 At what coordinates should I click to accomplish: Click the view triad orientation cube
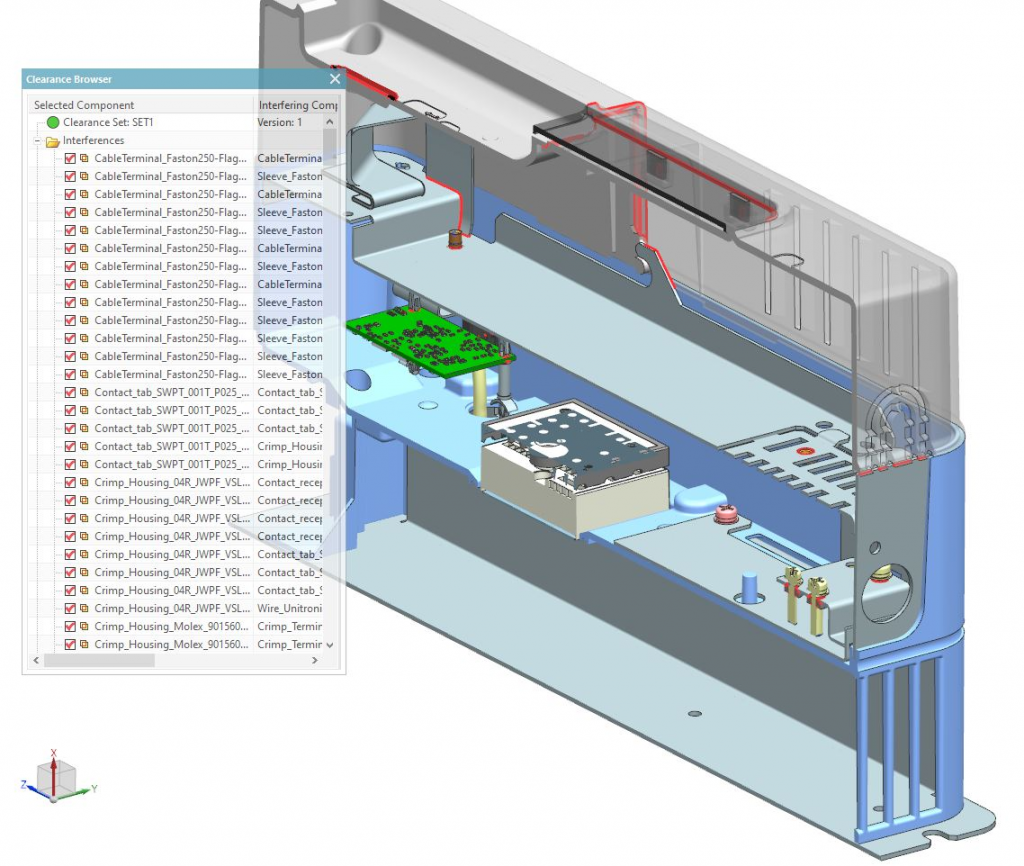click(53, 776)
